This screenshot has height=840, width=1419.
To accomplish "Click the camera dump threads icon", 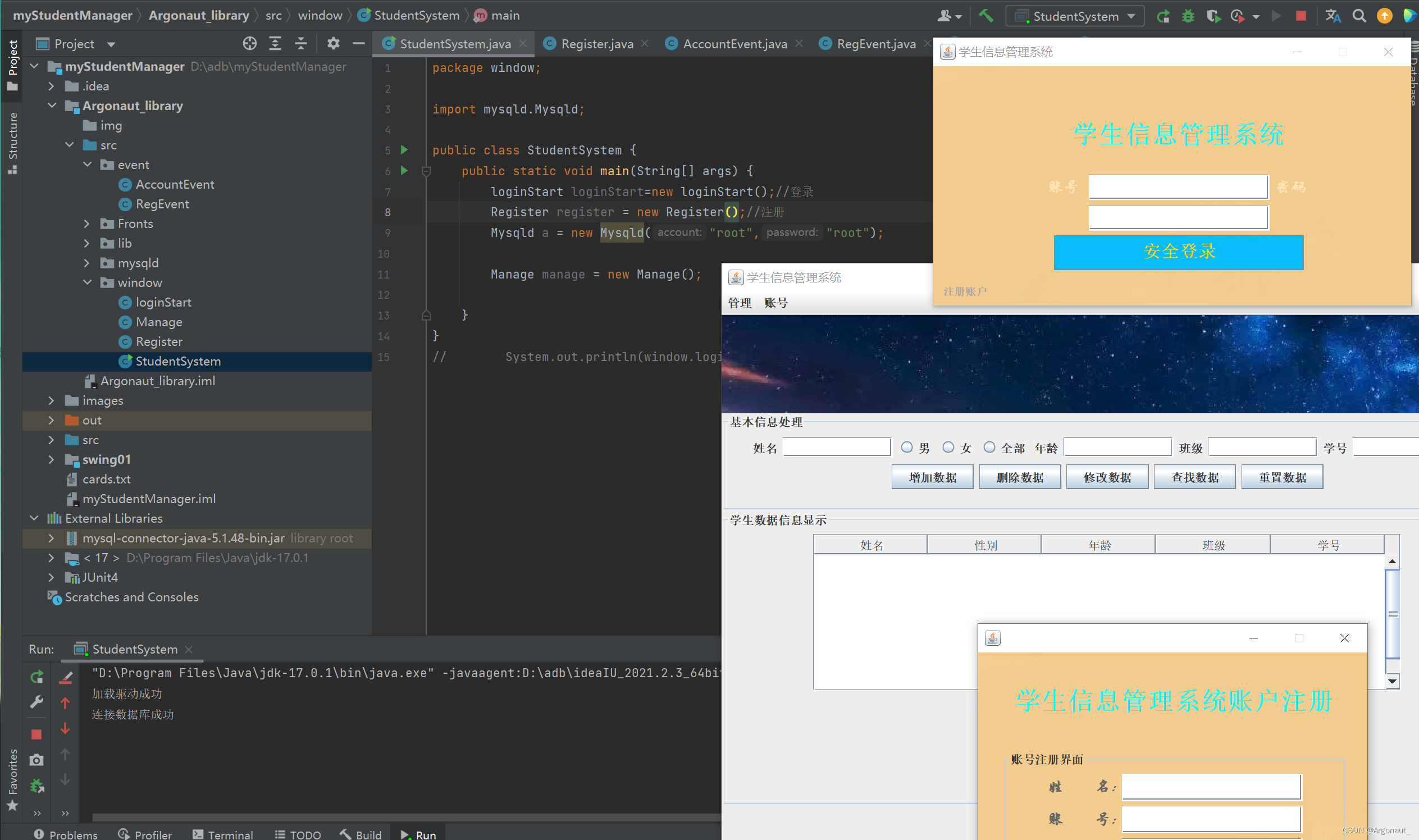I will pos(37,760).
